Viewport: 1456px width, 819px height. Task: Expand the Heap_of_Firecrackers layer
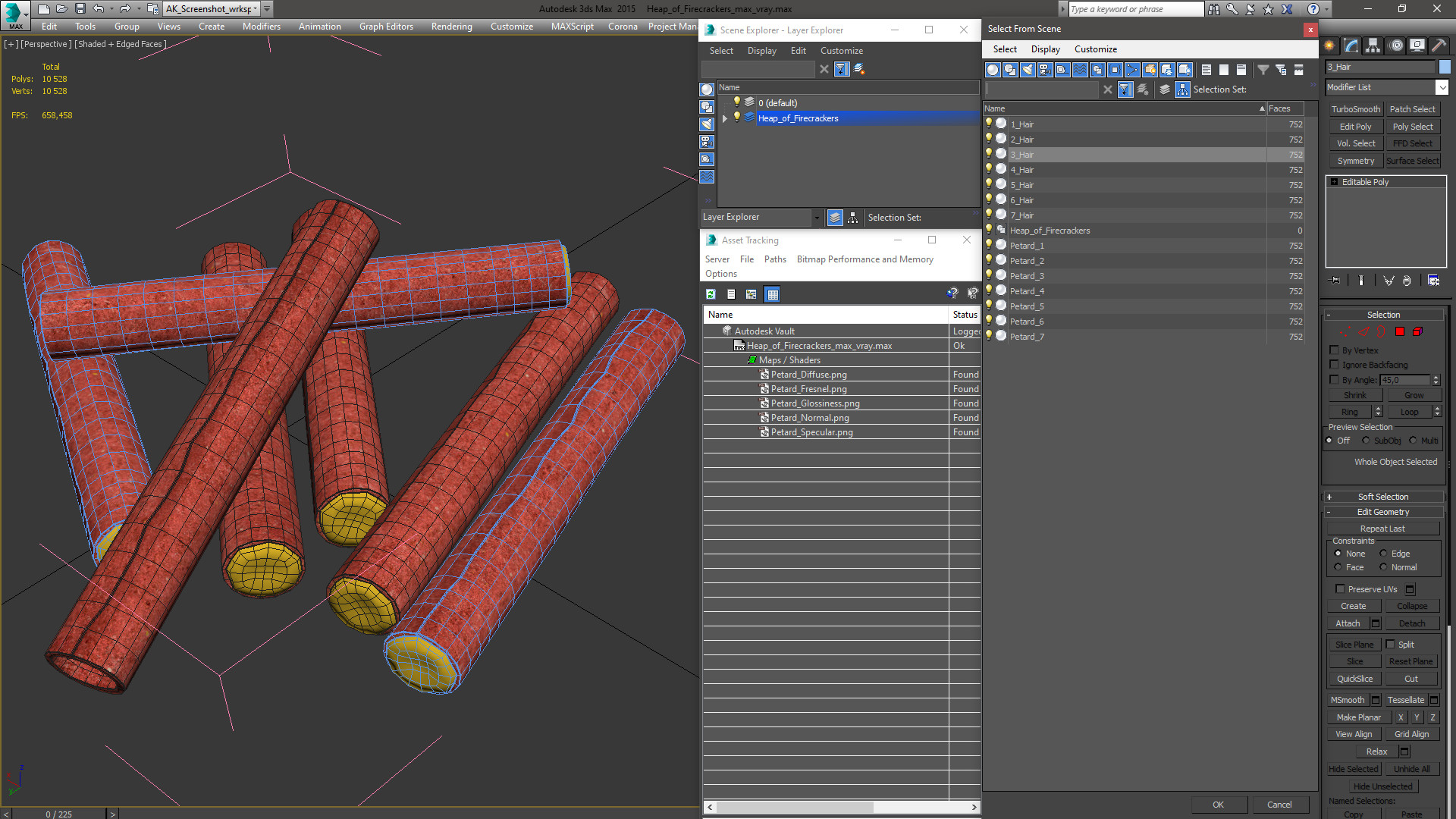coord(725,118)
